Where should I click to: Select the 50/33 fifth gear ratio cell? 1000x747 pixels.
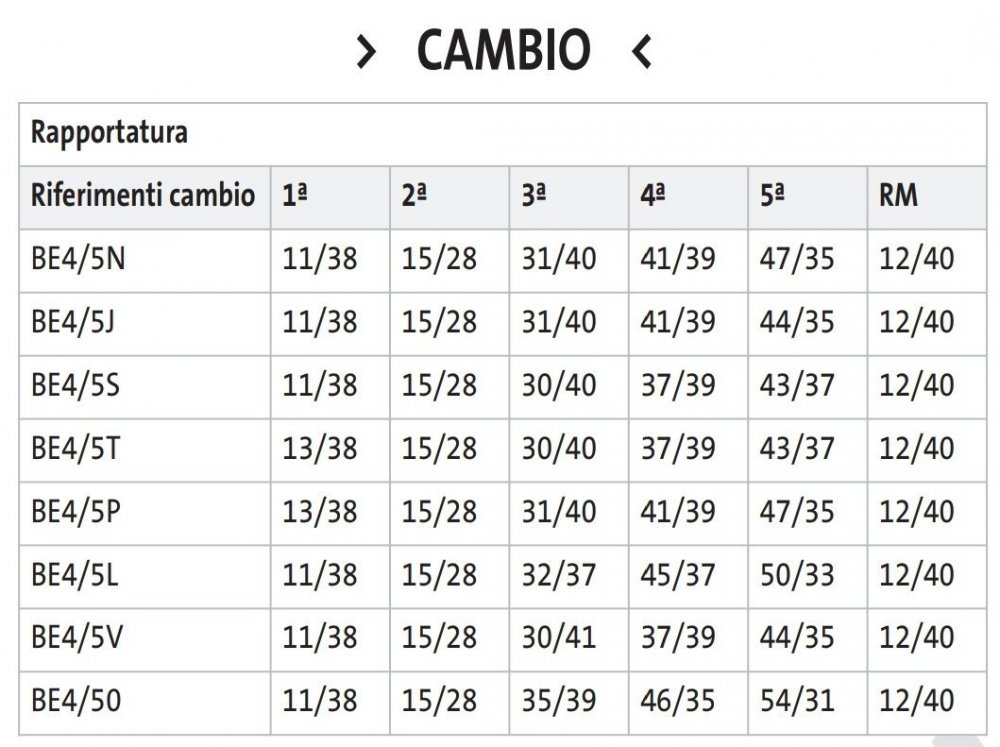(797, 575)
